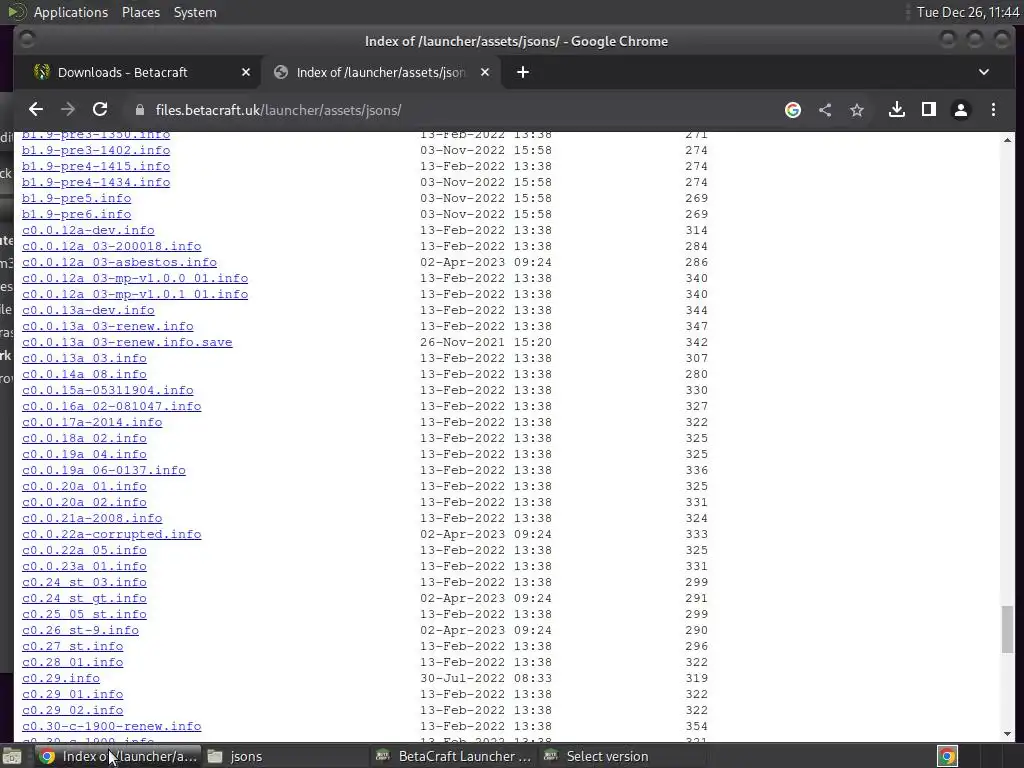This screenshot has height=768, width=1024.
Task: Open c0.29.info link
Action: [61, 678]
